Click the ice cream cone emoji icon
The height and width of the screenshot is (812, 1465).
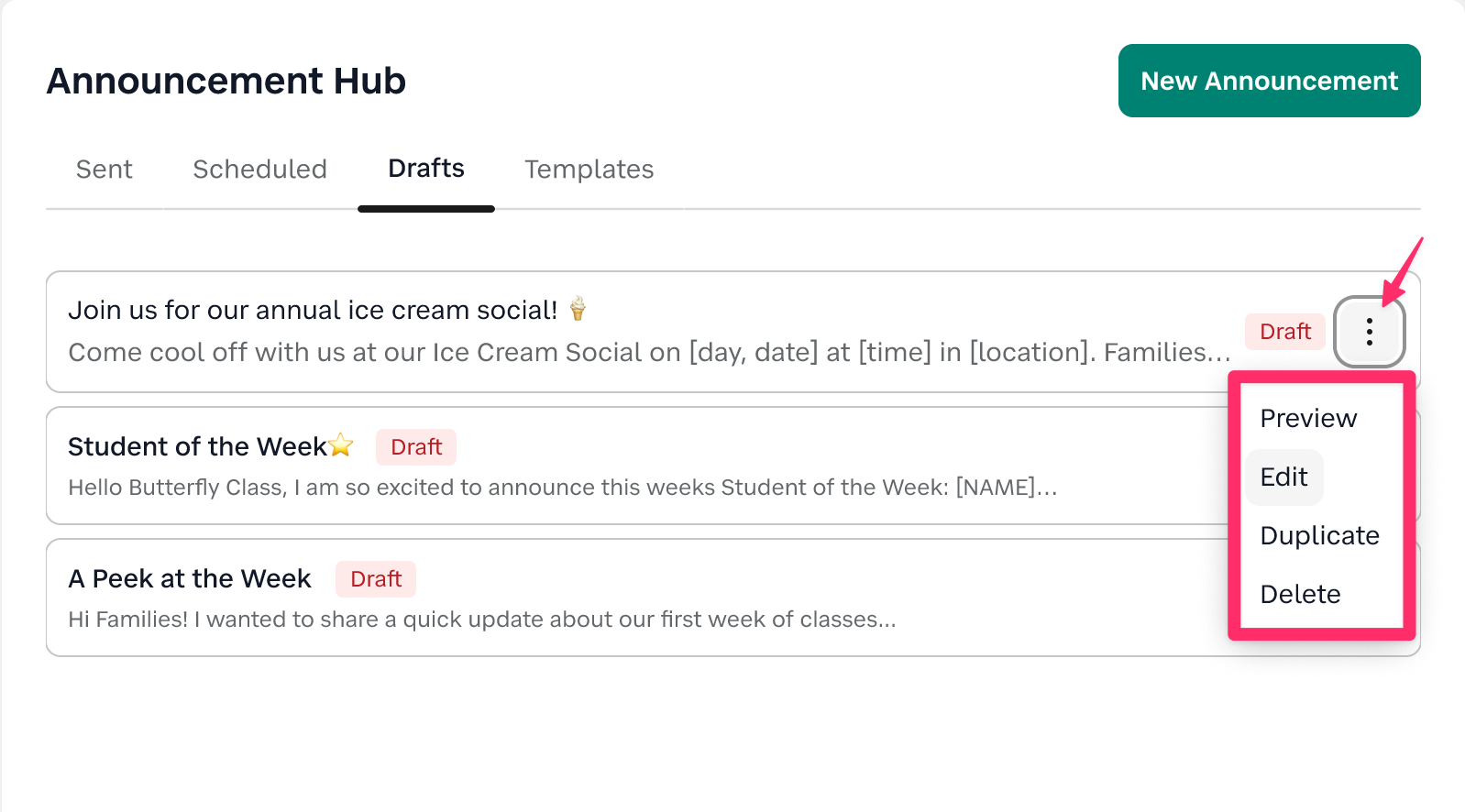tap(578, 309)
